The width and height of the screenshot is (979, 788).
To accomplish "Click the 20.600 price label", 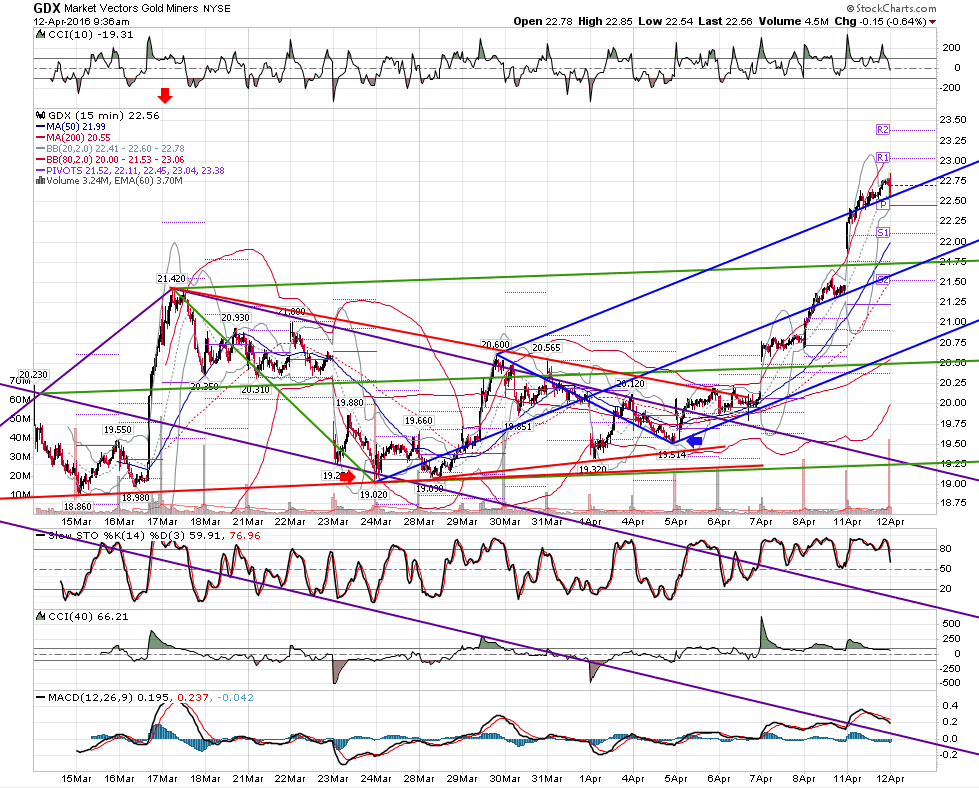I will click(496, 344).
